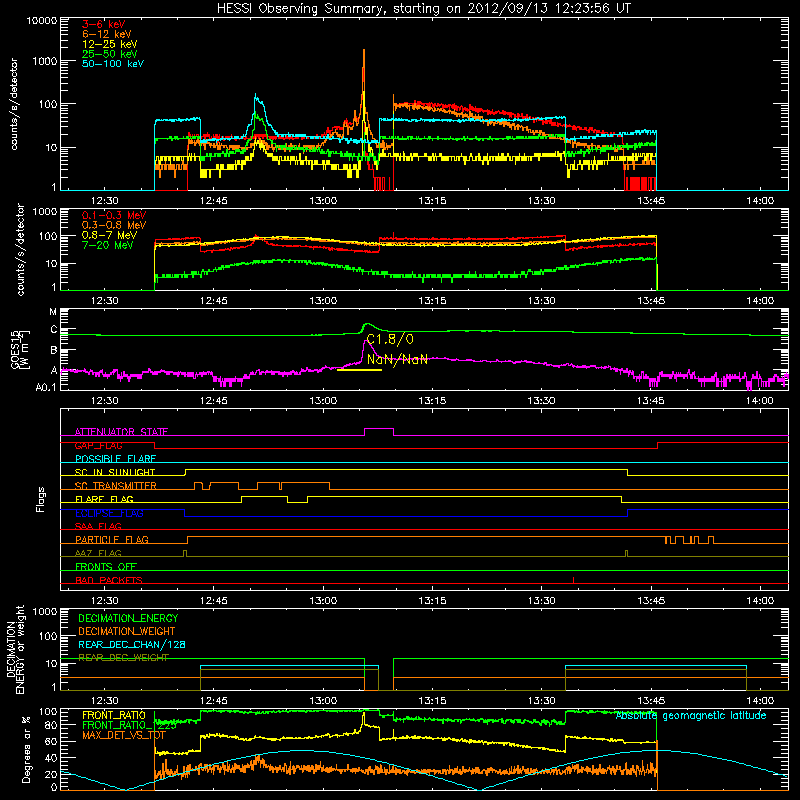Click the red bad packets tick mark
800x800 pixels.
(573, 580)
